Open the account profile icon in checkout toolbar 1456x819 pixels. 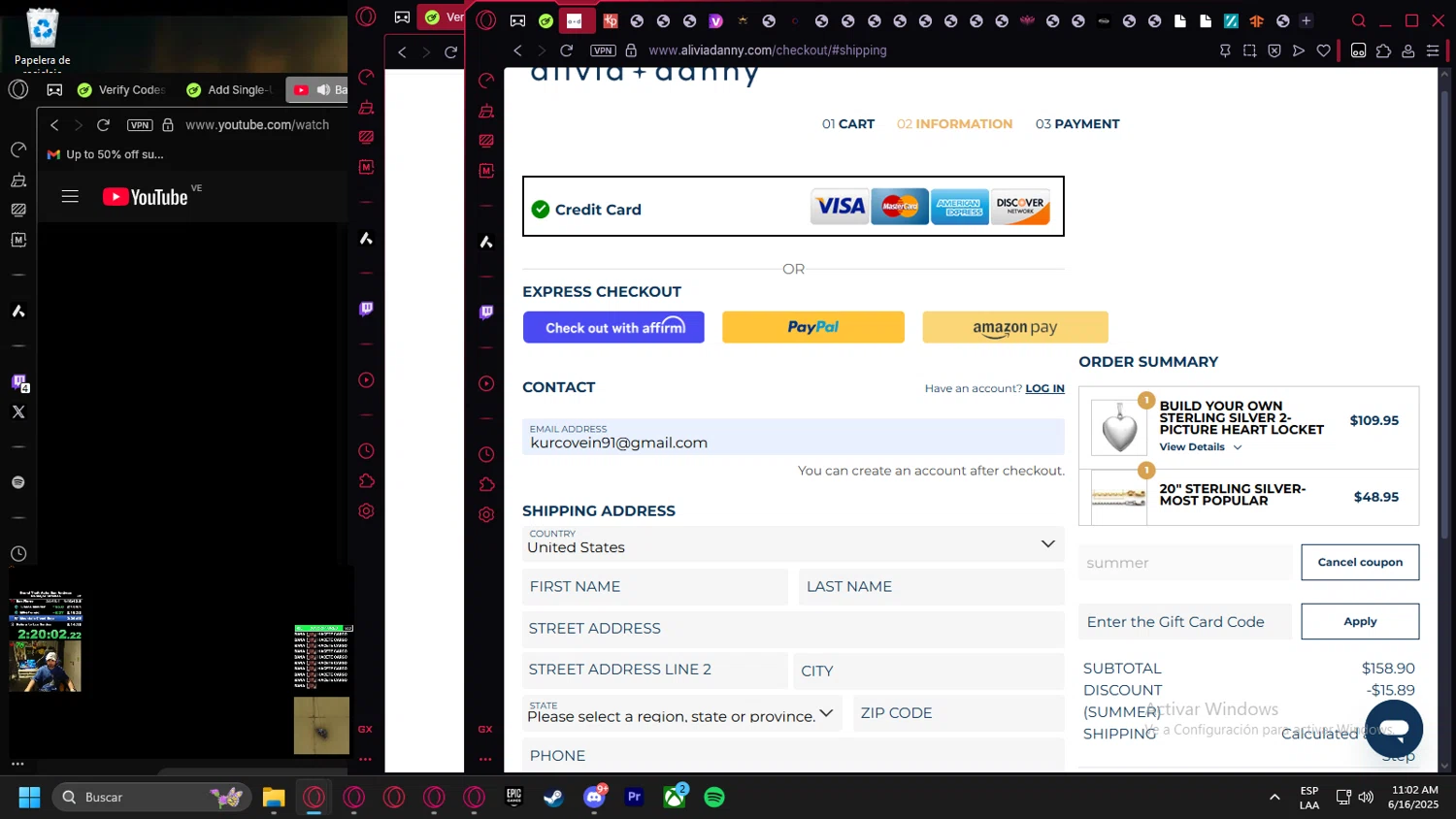1407,50
